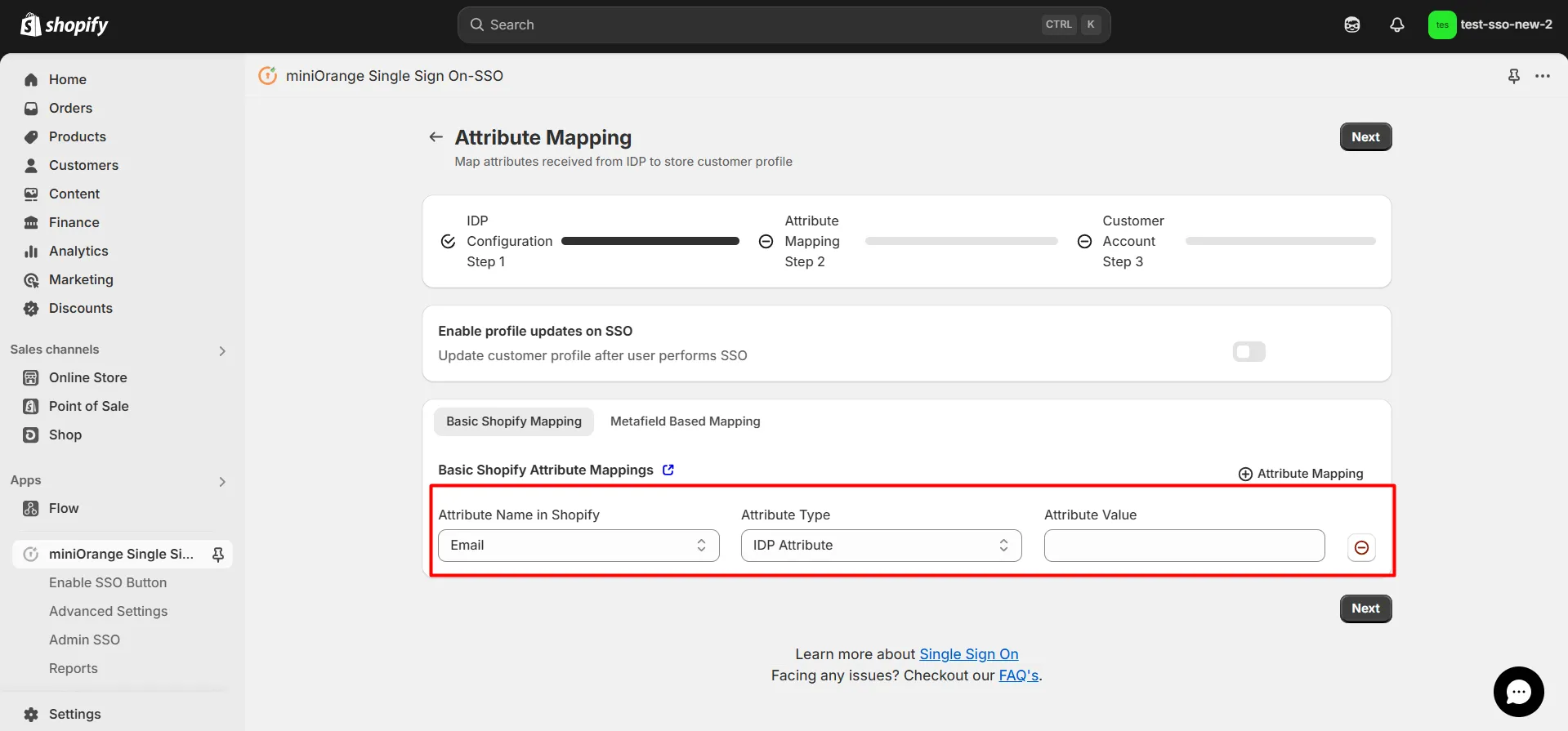Click the Attribute Mapping Step 2 status icon

(x=766, y=241)
